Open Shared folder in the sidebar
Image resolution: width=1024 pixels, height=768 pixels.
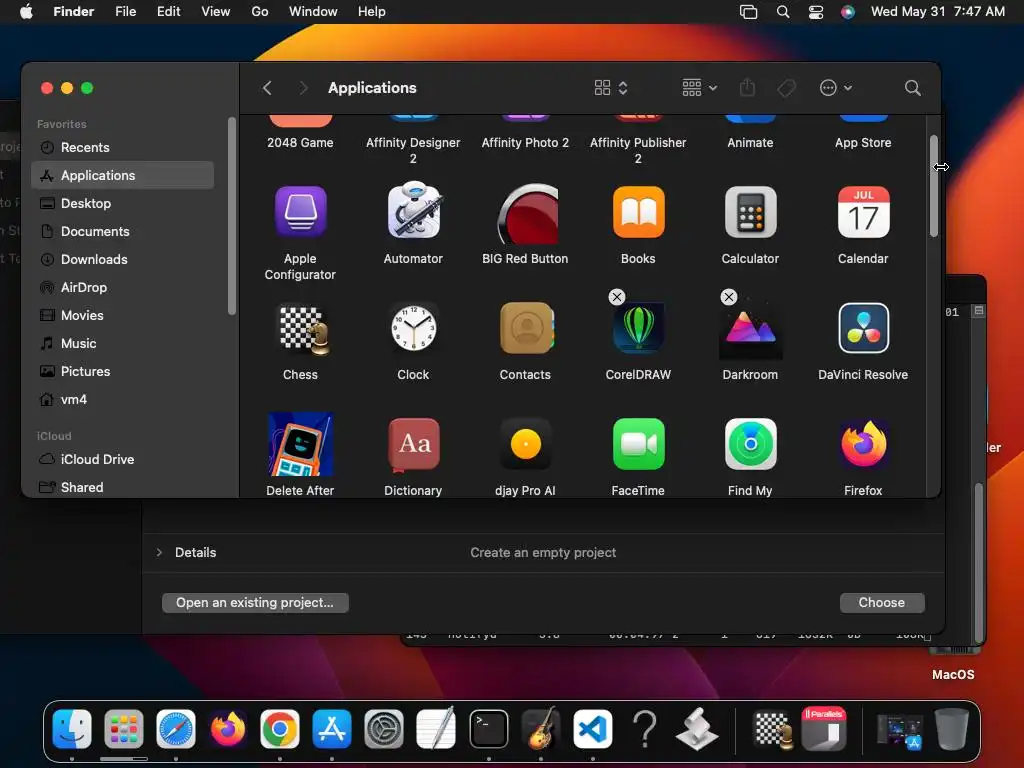123,488
